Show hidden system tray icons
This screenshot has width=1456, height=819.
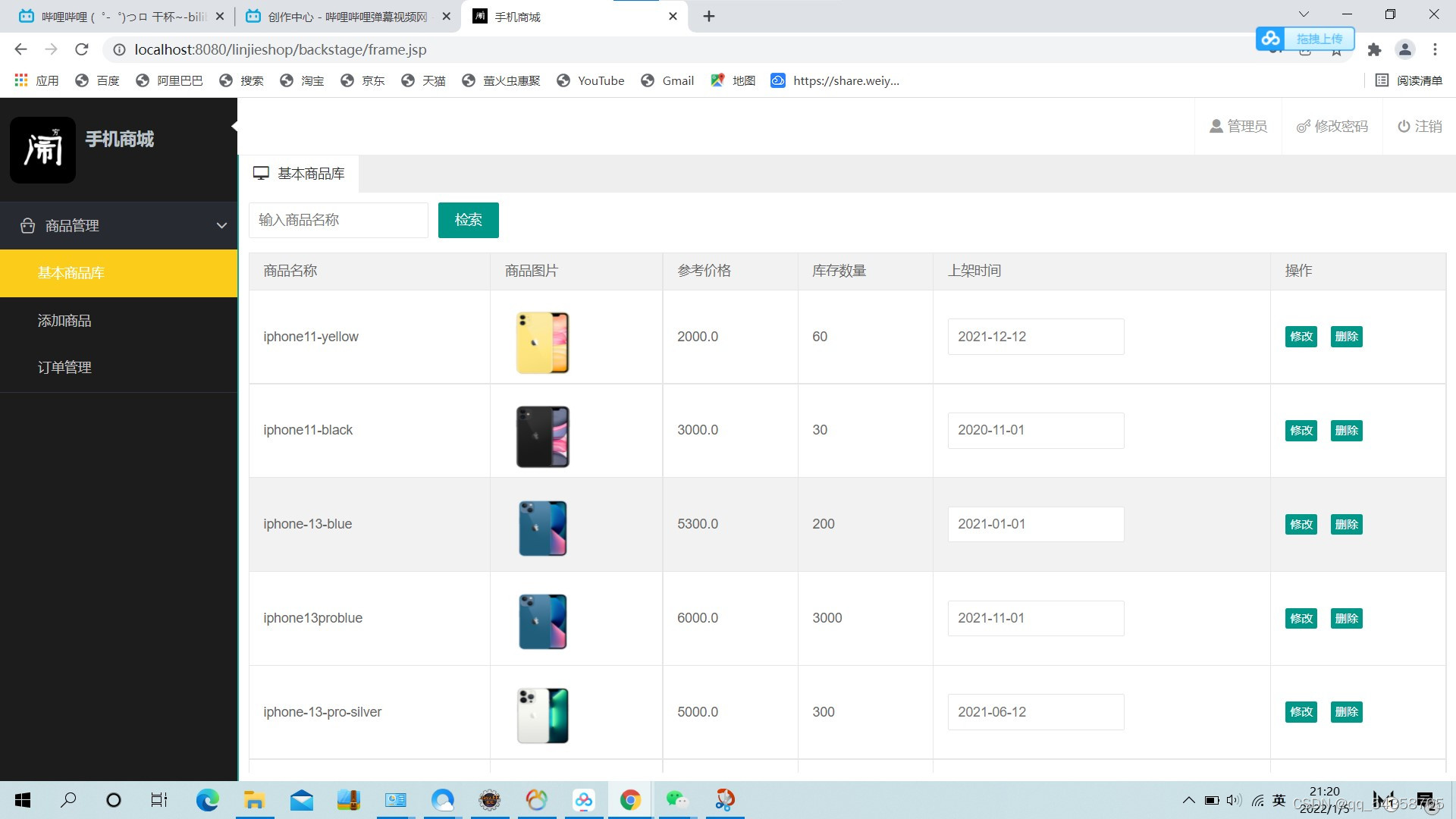(1188, 800)
